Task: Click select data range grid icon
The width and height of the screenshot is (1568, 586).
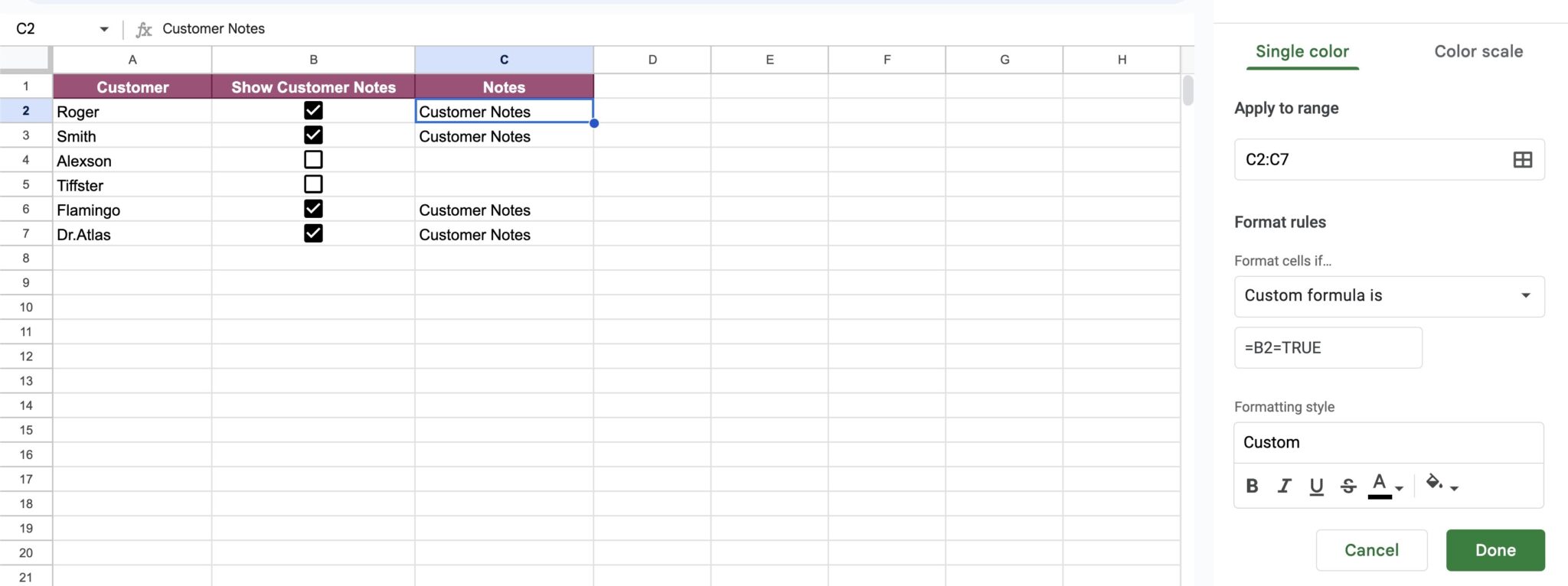Action: tap(1522, 159)
